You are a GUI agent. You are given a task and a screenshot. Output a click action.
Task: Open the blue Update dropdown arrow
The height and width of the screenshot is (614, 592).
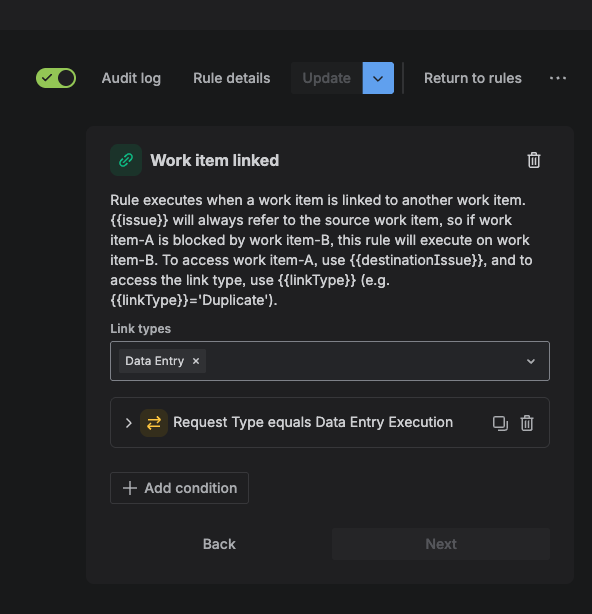tap(378, 78)
